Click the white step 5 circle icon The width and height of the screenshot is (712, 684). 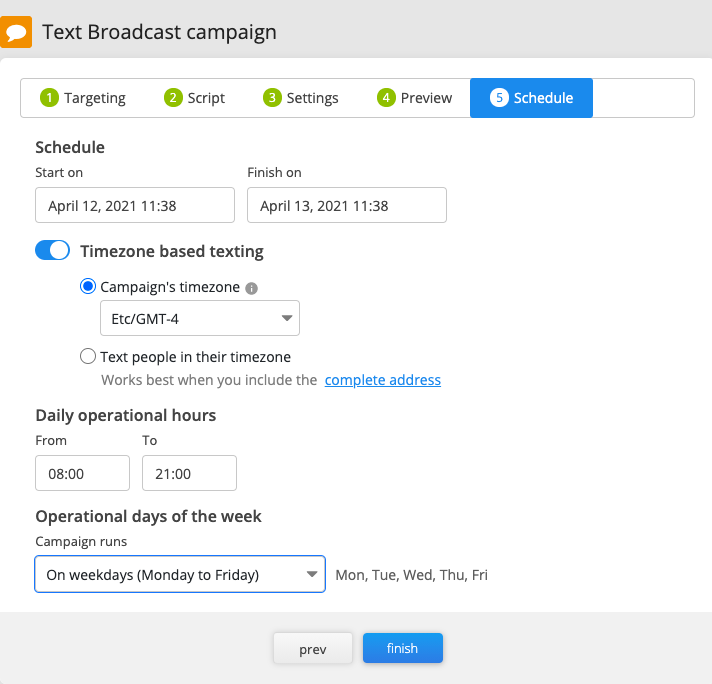pyautogui.click(x=499, y=98)
